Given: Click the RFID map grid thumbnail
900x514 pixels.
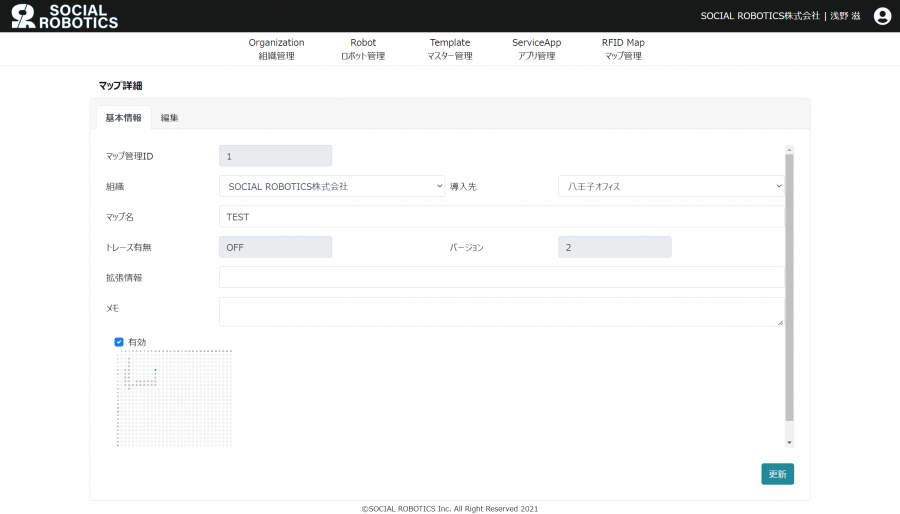Looking at the screenshot, I should click(174, 398).
